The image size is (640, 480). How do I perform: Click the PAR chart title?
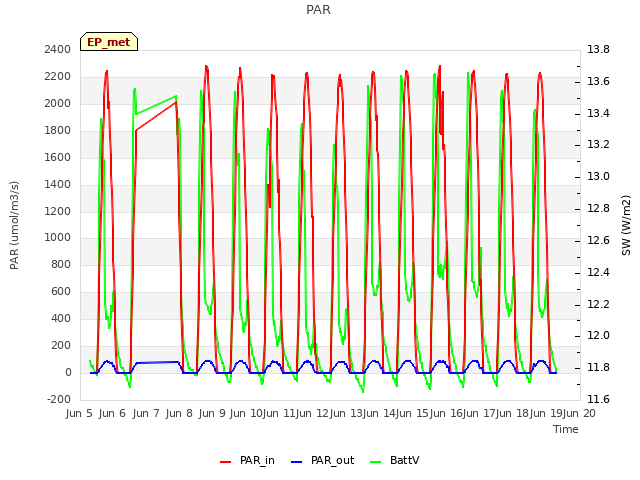[318, 10]
